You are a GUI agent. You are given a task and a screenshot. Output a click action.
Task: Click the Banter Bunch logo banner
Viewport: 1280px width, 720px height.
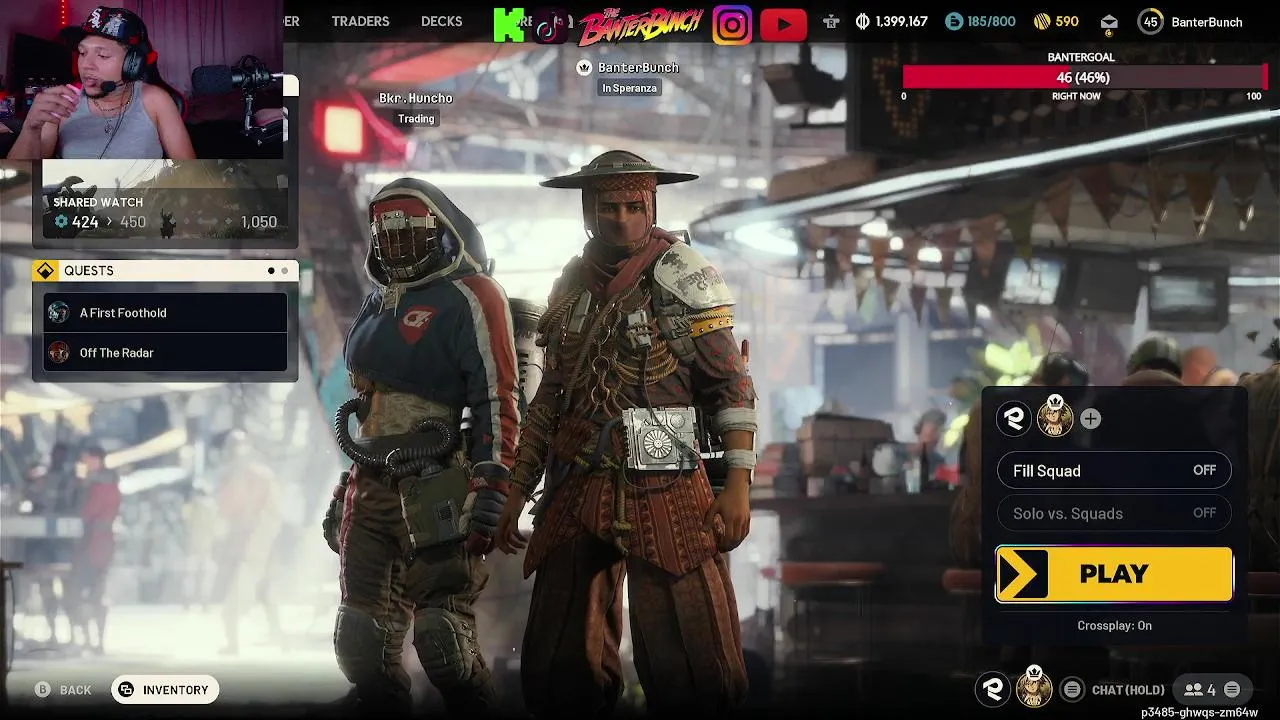[640, 25]
